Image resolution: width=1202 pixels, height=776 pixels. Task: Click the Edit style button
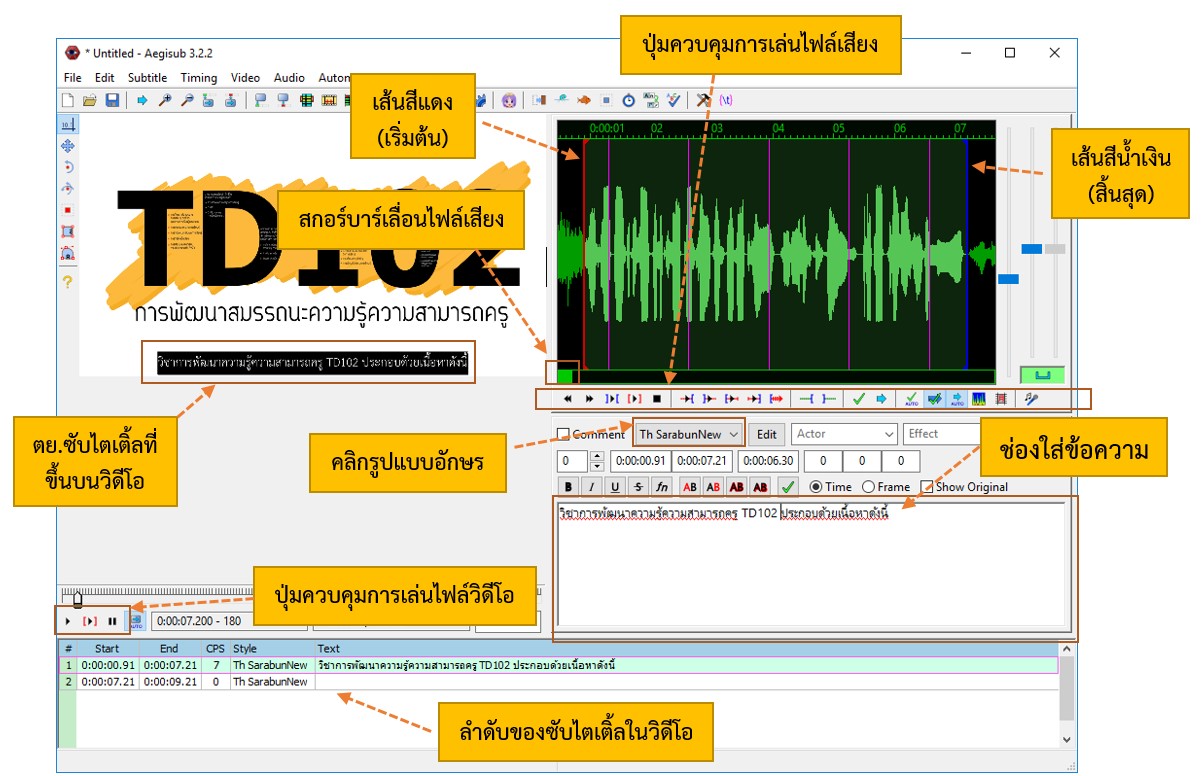(x=766, y=434)
